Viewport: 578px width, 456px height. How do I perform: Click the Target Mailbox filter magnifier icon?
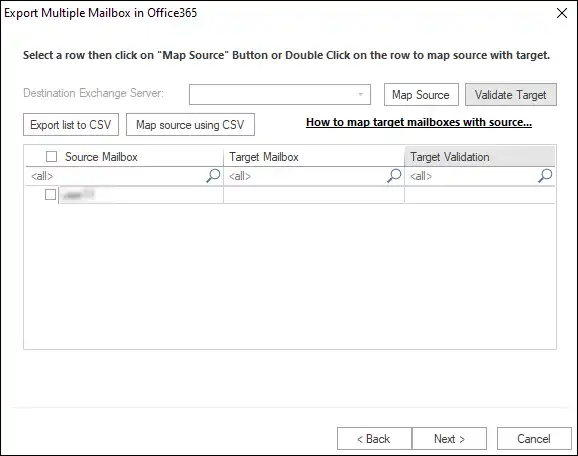click(x=394, y=176)
